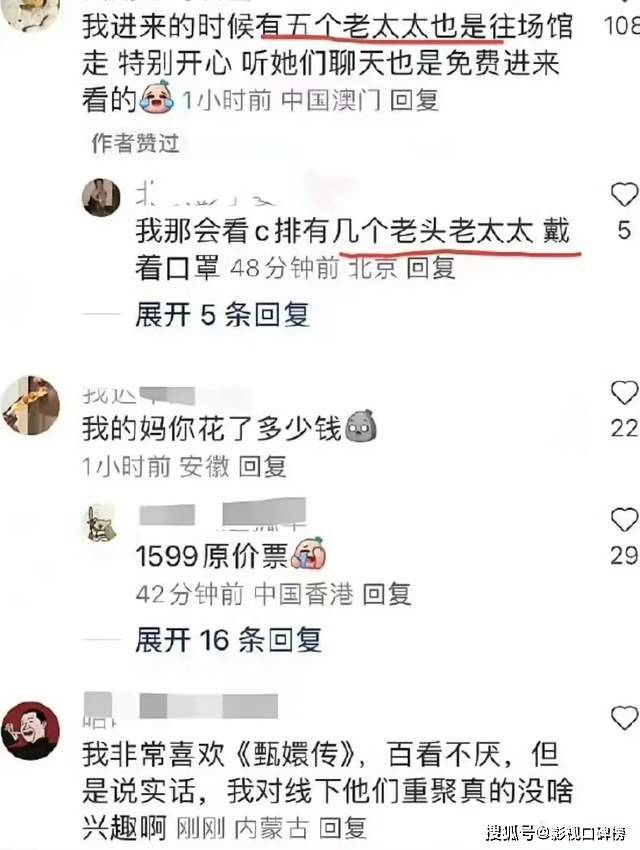Like the Beijing comment about c排
Screen dimensions: 640x850
tap(624, 194)
